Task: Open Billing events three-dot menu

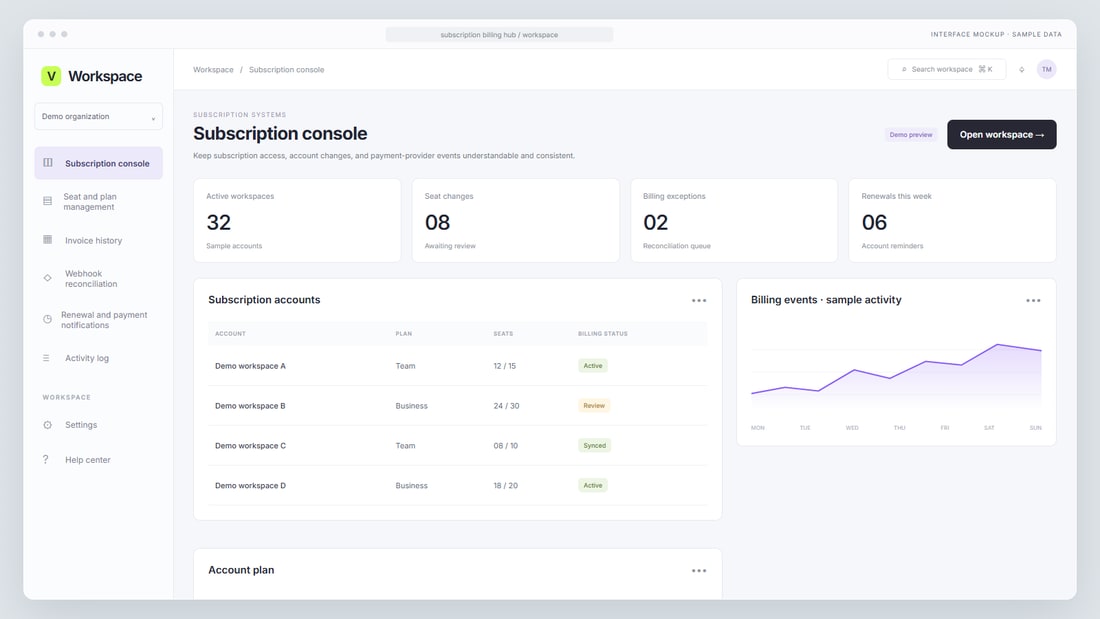Action: tap(1033, 300)
